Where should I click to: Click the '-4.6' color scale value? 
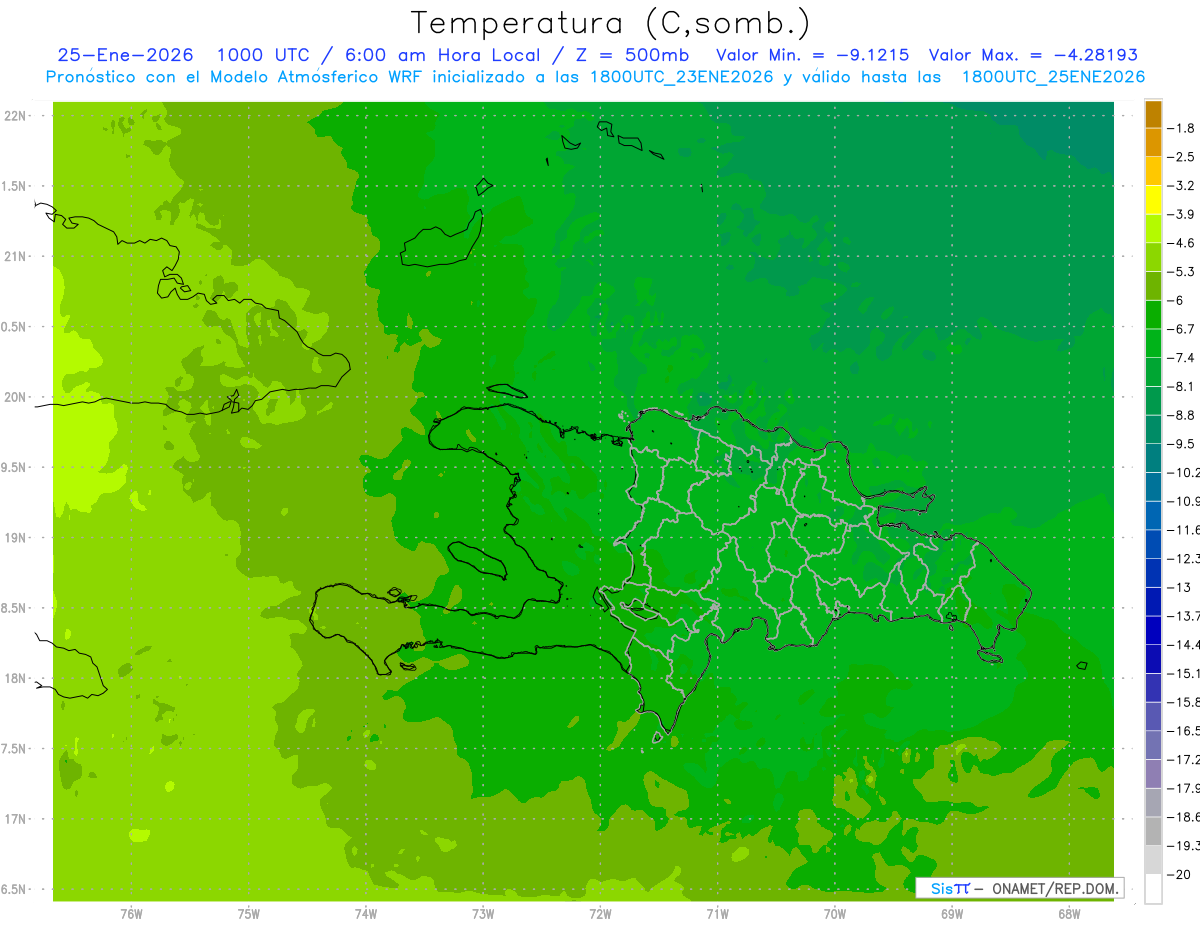1182,243
